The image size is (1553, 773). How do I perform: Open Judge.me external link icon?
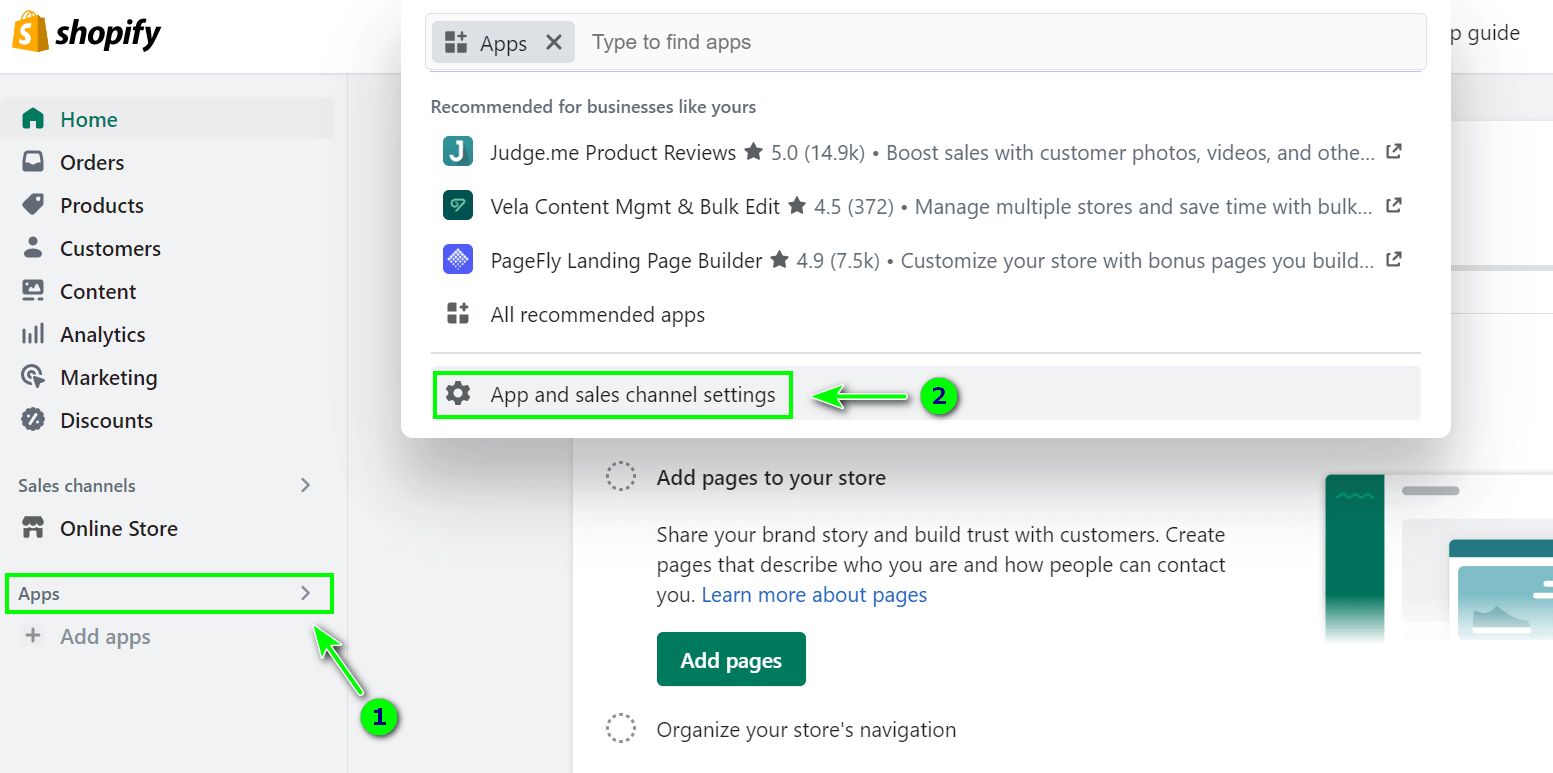coord(1393,152)
